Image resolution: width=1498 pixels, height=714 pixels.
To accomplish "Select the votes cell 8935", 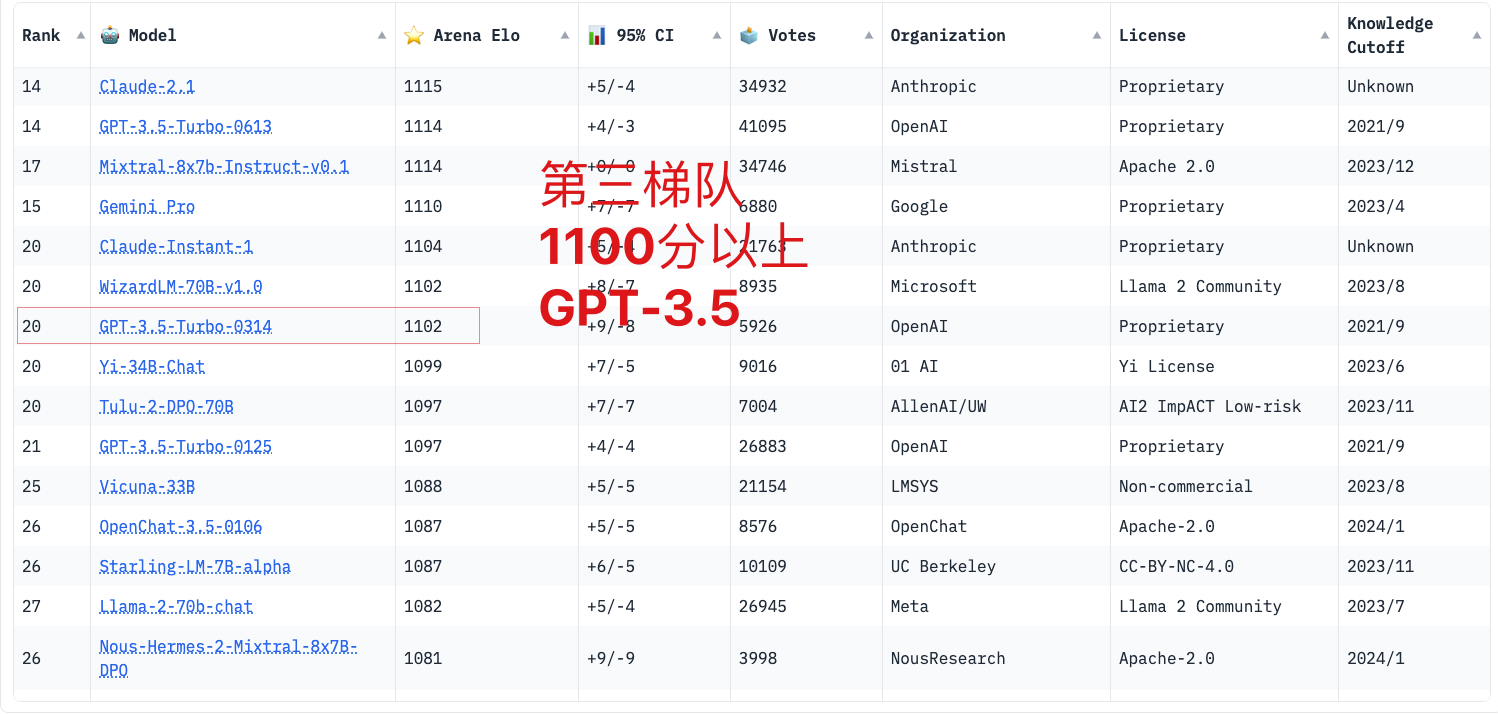I will tap(758, 286).
